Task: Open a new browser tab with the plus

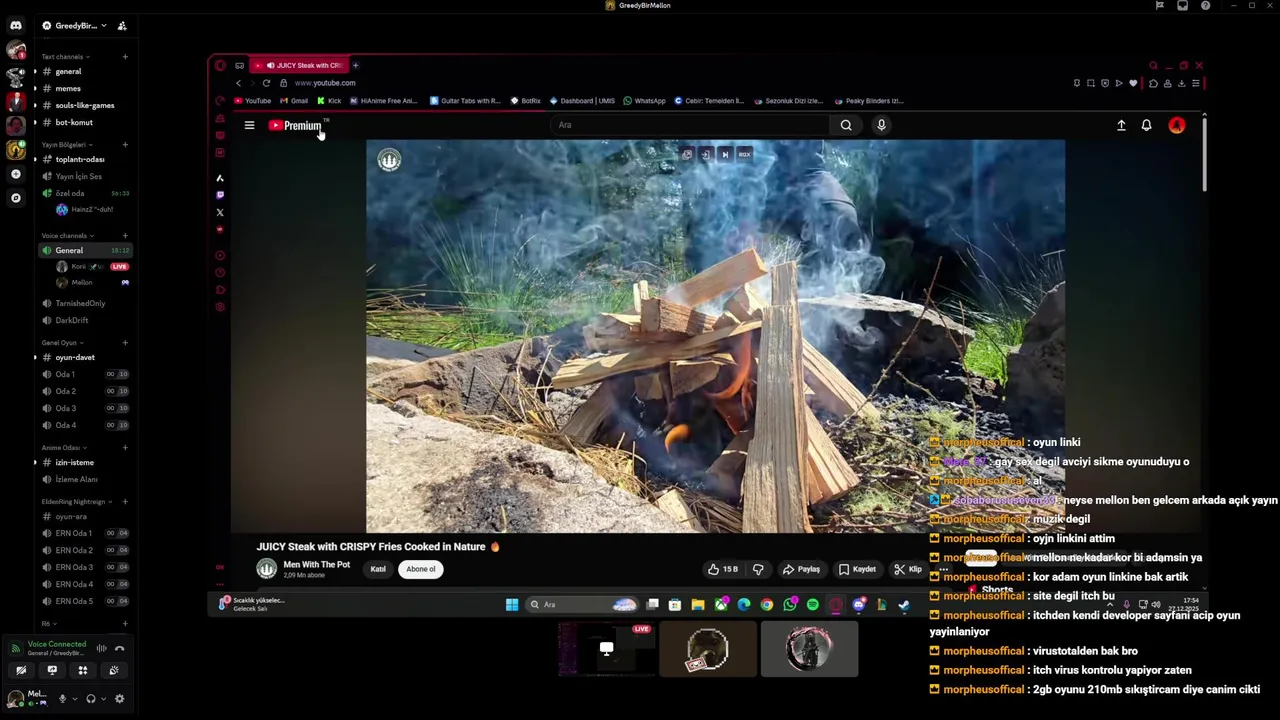Action: click(x=355, y=65)
